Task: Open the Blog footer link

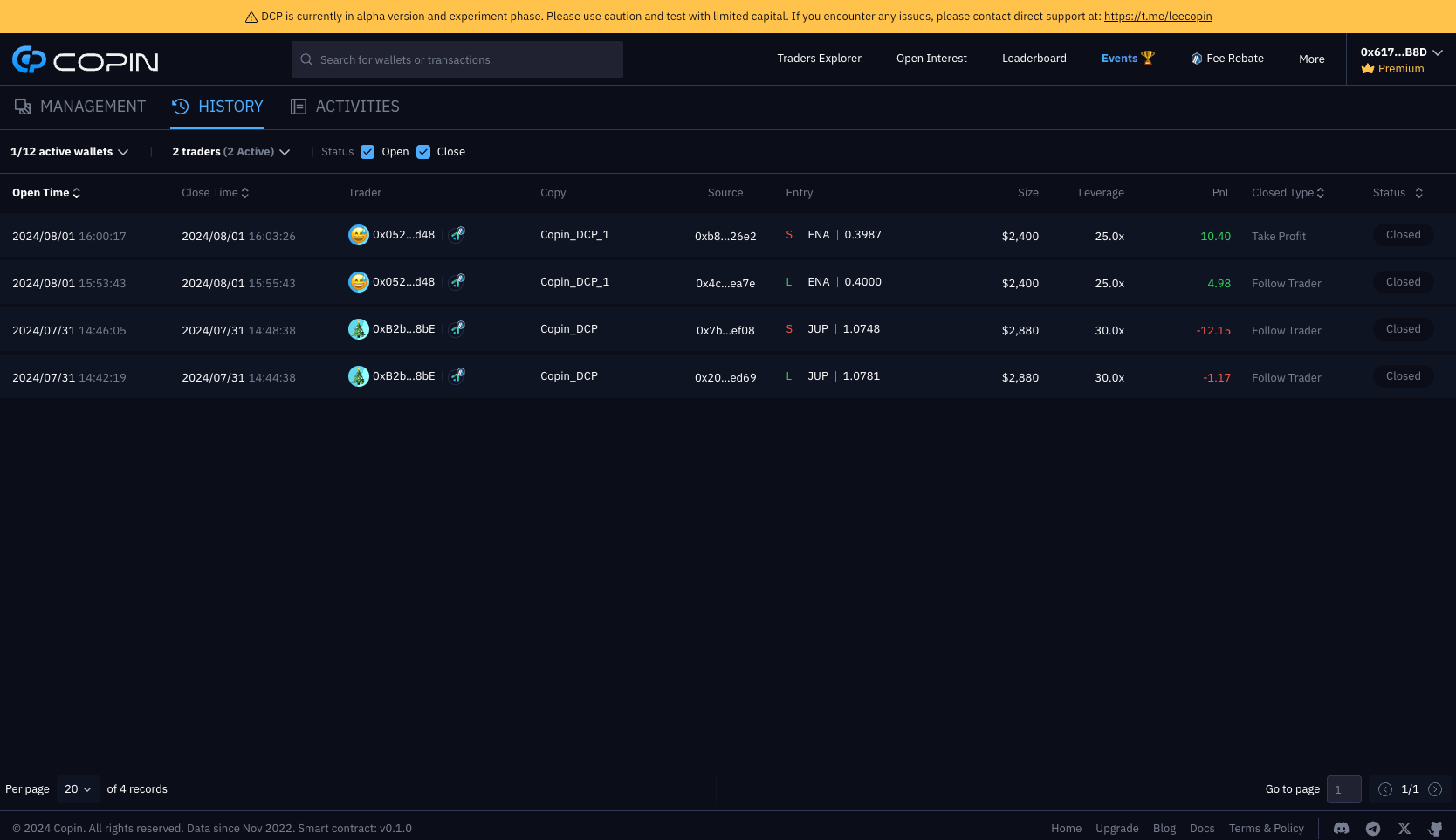Action: click(1164, 829)
